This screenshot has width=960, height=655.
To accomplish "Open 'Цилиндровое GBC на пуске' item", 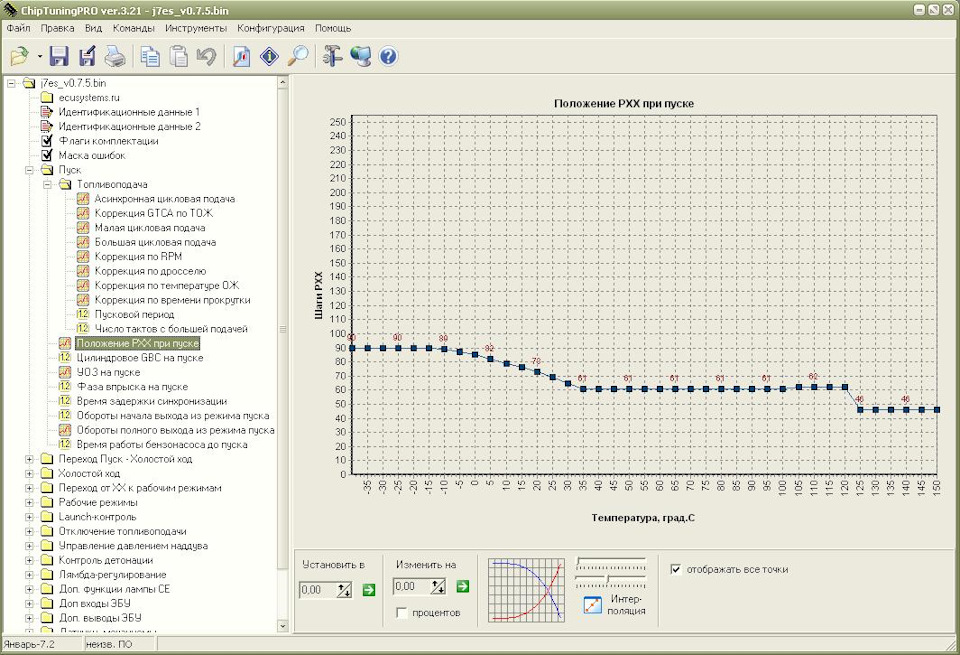I will click(140, 358).
